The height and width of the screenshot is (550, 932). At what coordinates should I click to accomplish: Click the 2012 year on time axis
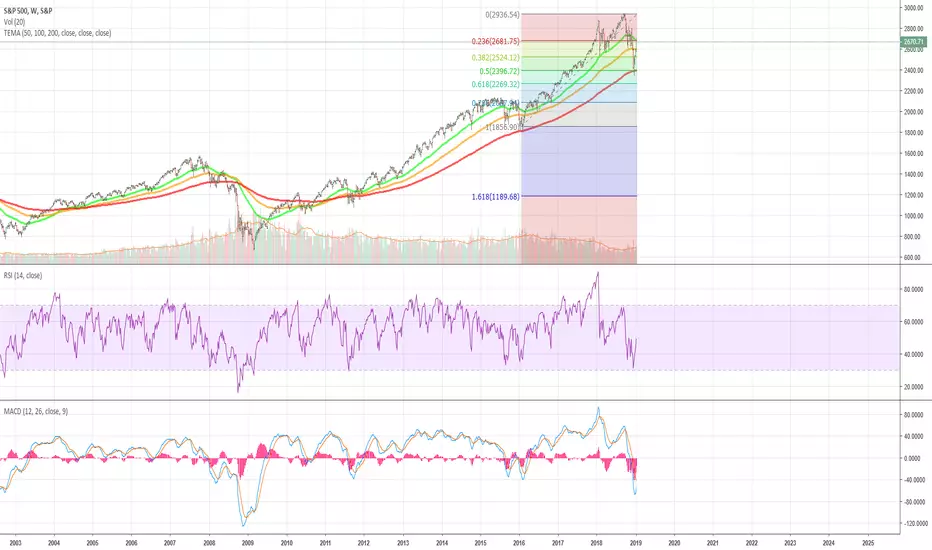(x=364, y=543)
